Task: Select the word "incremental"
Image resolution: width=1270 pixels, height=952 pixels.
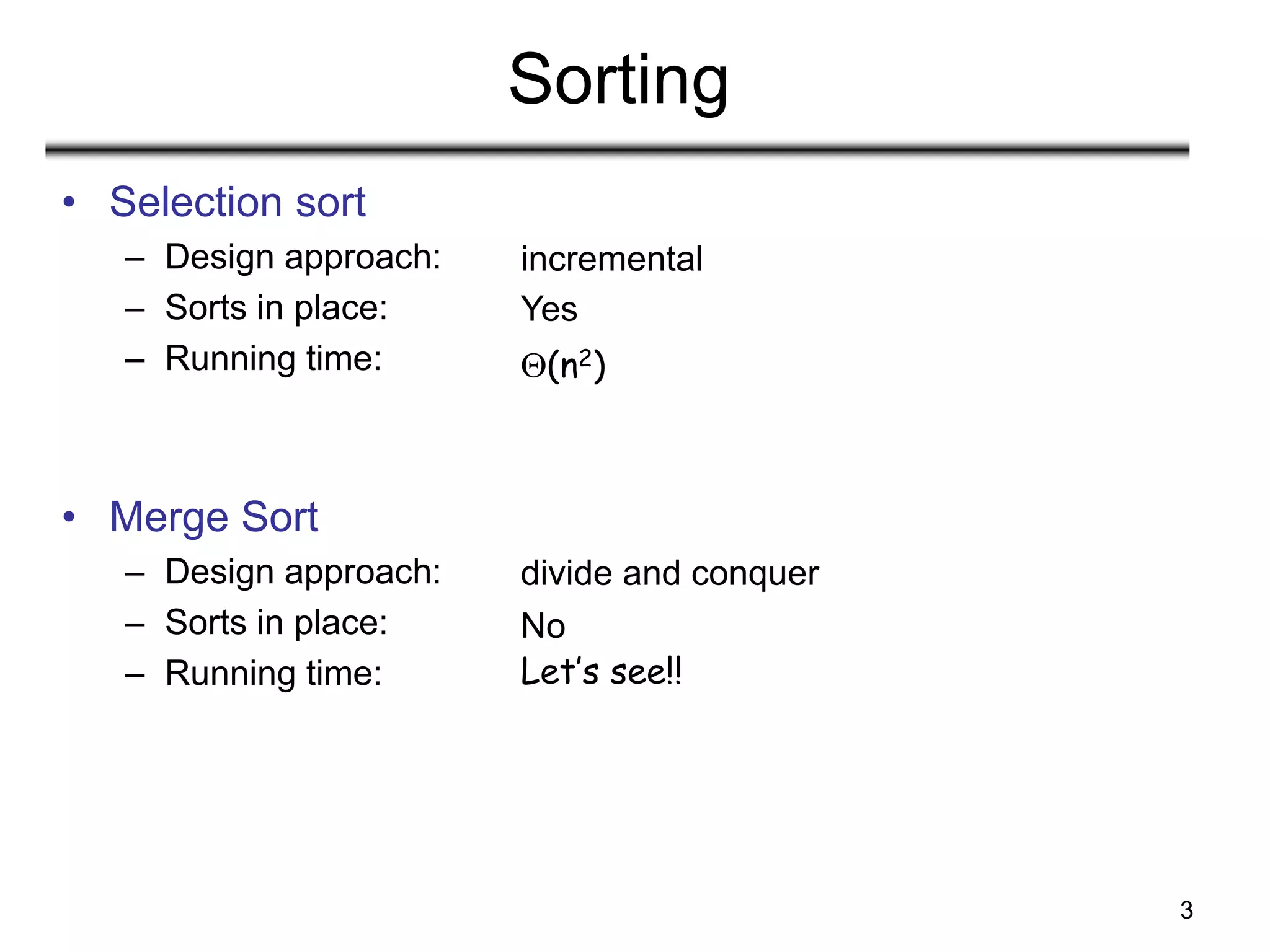Action: [611, 259]
